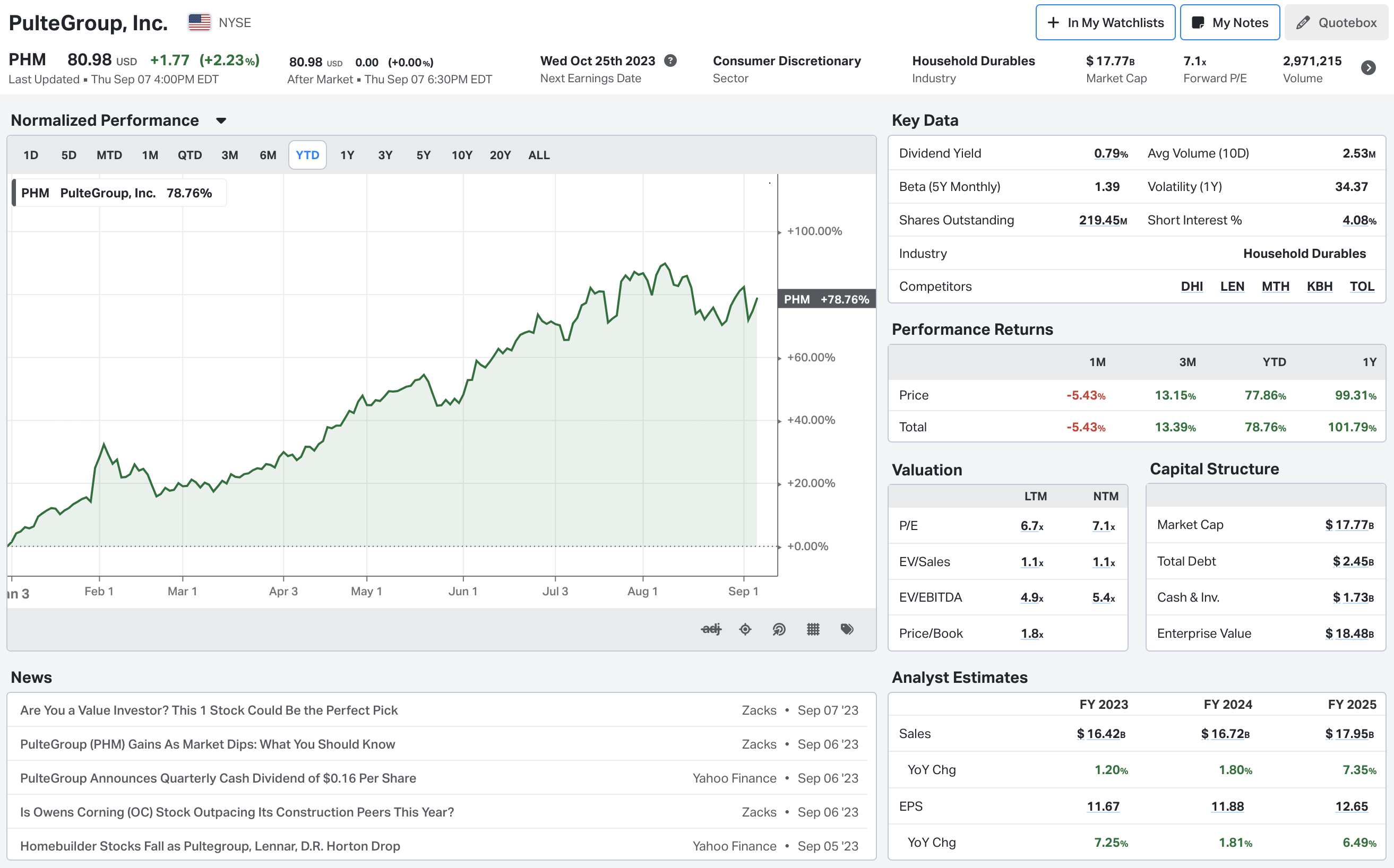Click the Consumer Discretionary sector label
This screenshot has width=1394, height=868.
click(786, 61)
